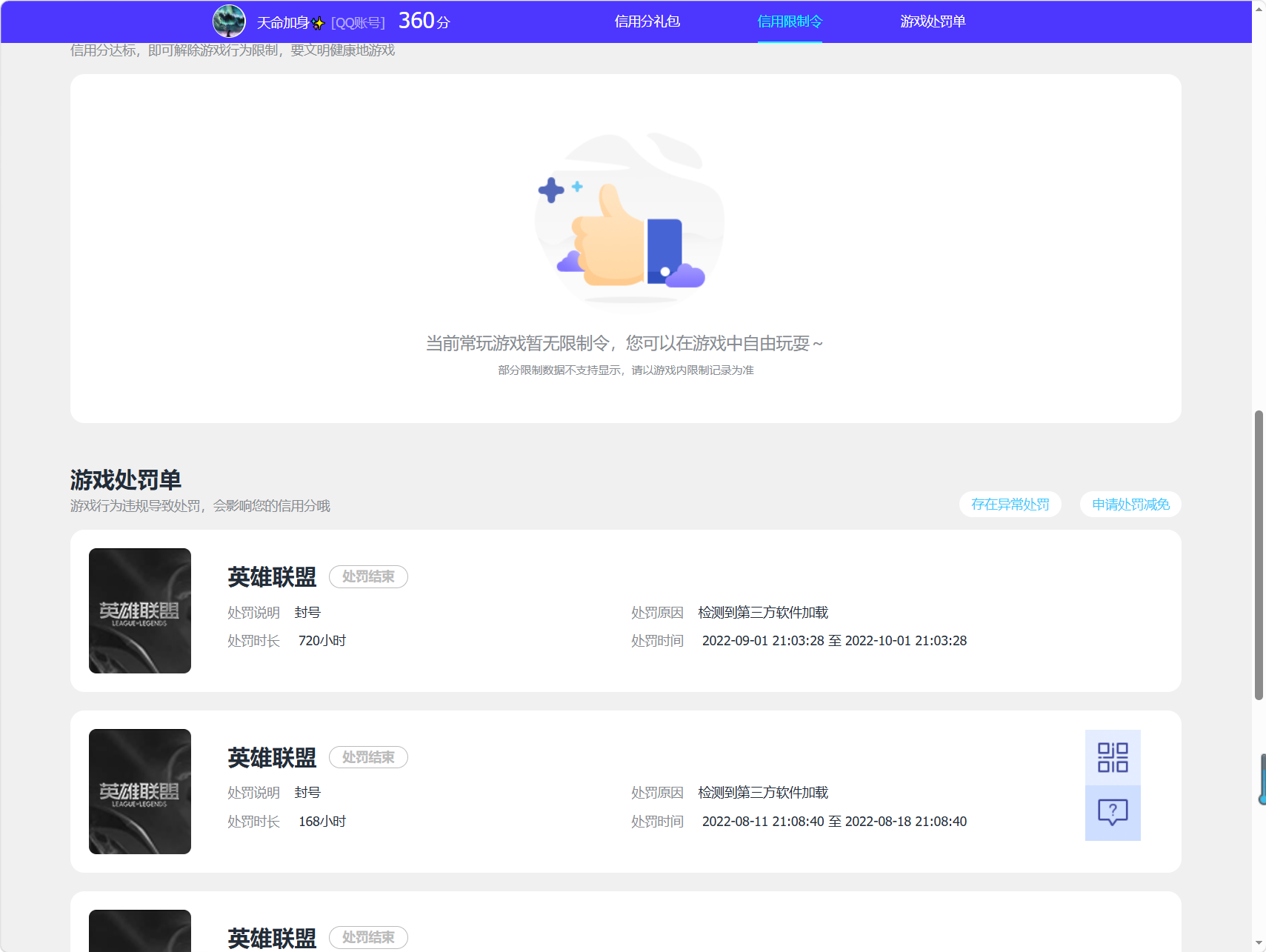Click the 360分 credit score
The image size is (1266, 952).
pos(424,21)
